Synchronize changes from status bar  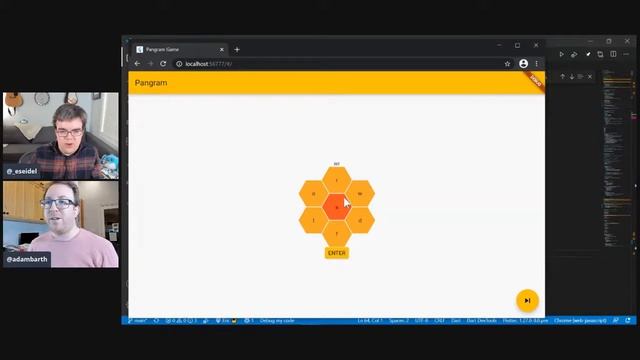pyautogui.click(x=156, y=321)
